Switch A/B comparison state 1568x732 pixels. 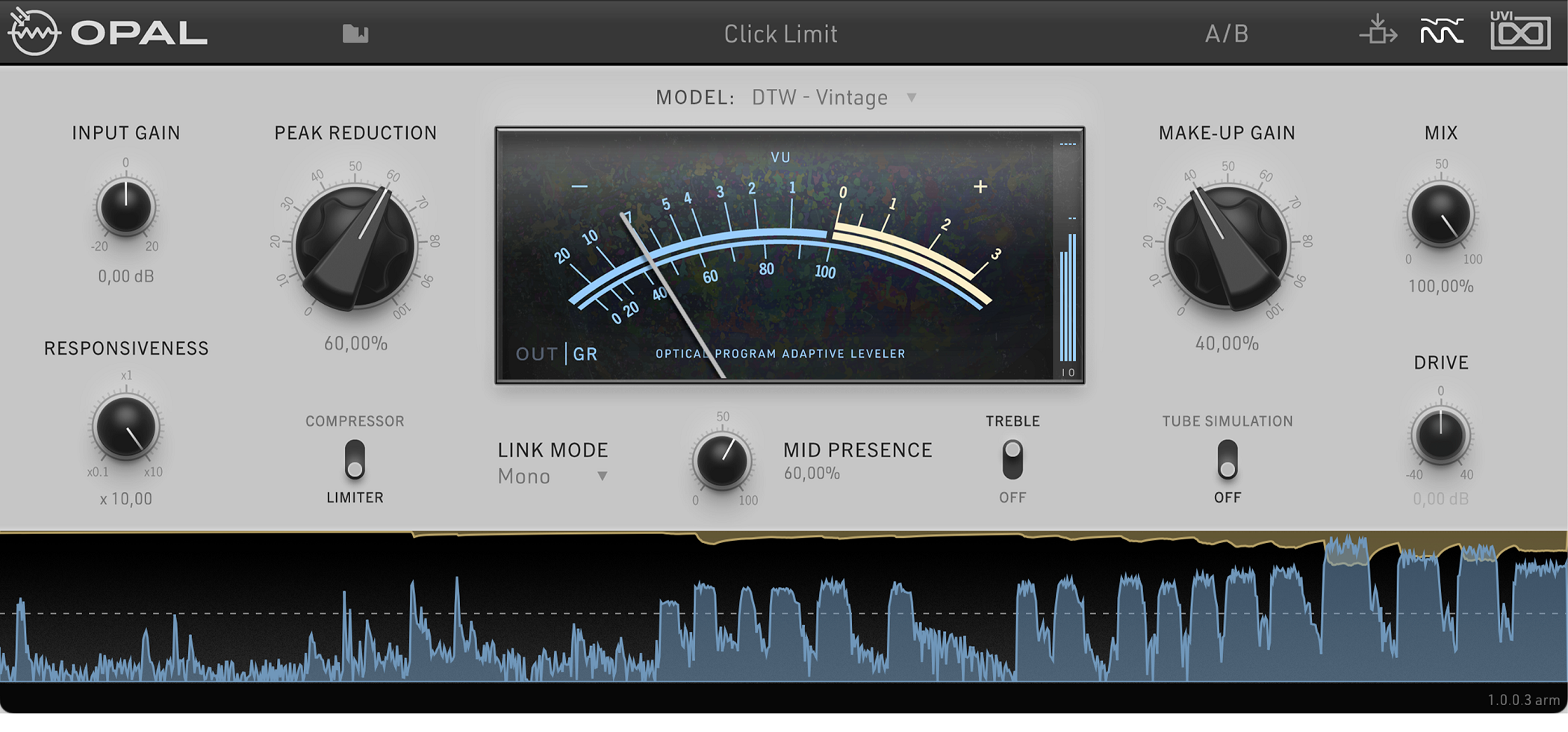1227,34
